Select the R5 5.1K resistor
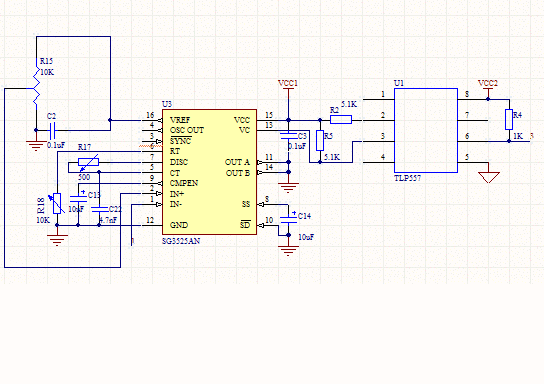 coord(320,140)
